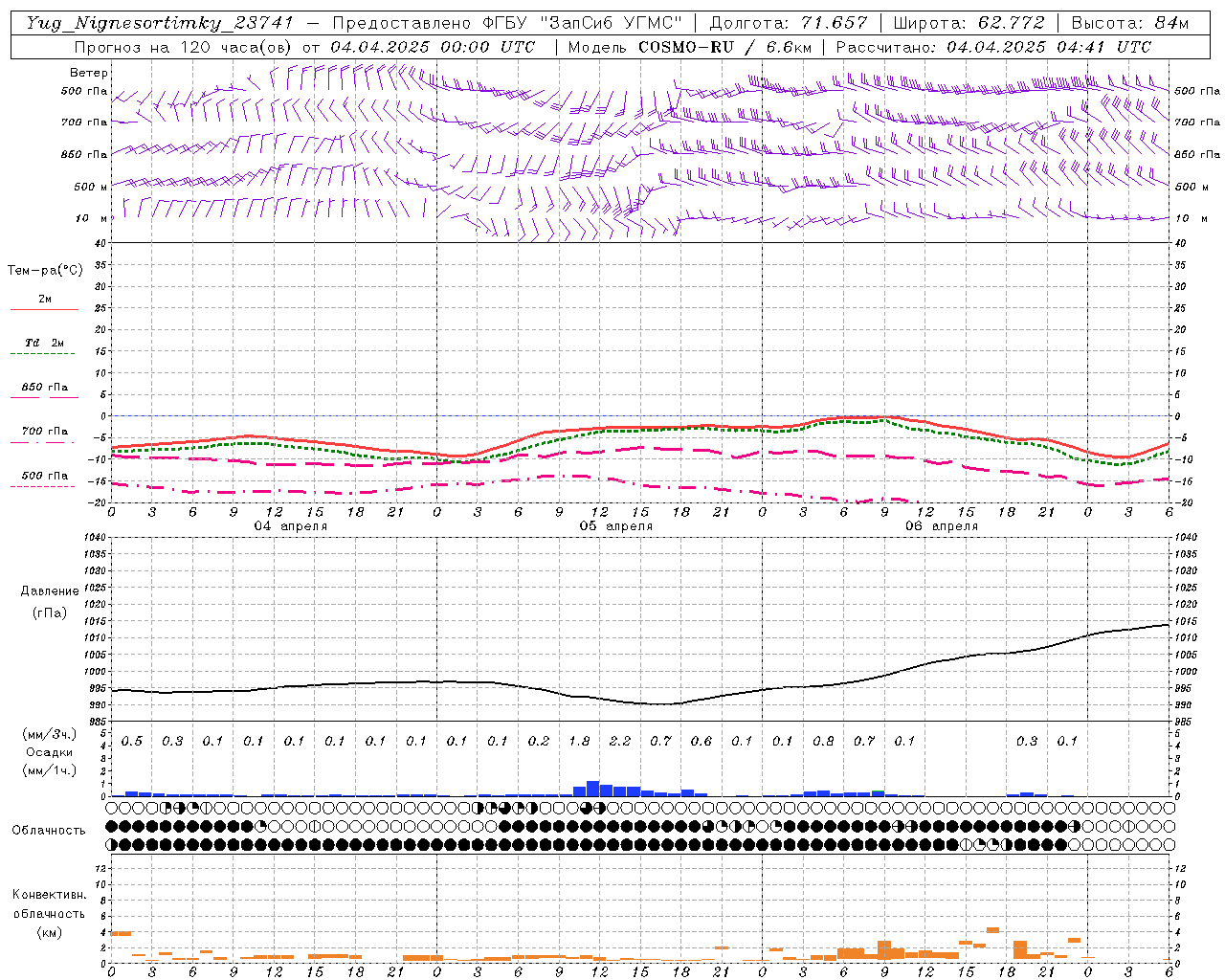Viewport: 1225px width, 980px height.
Task: Click the precipitation value '0.2'
Action: (x=539, y=741)
